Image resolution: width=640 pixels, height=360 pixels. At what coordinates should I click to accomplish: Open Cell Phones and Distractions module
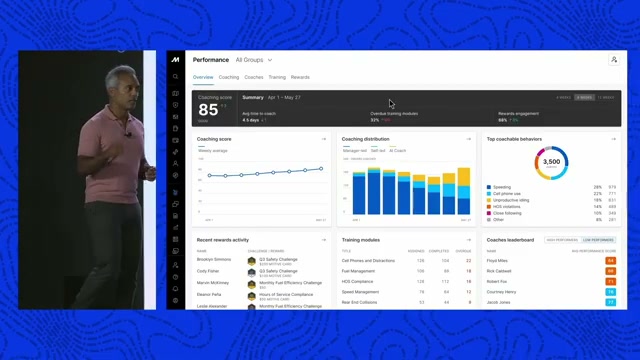pyautogui.click(x=368, y=260)
